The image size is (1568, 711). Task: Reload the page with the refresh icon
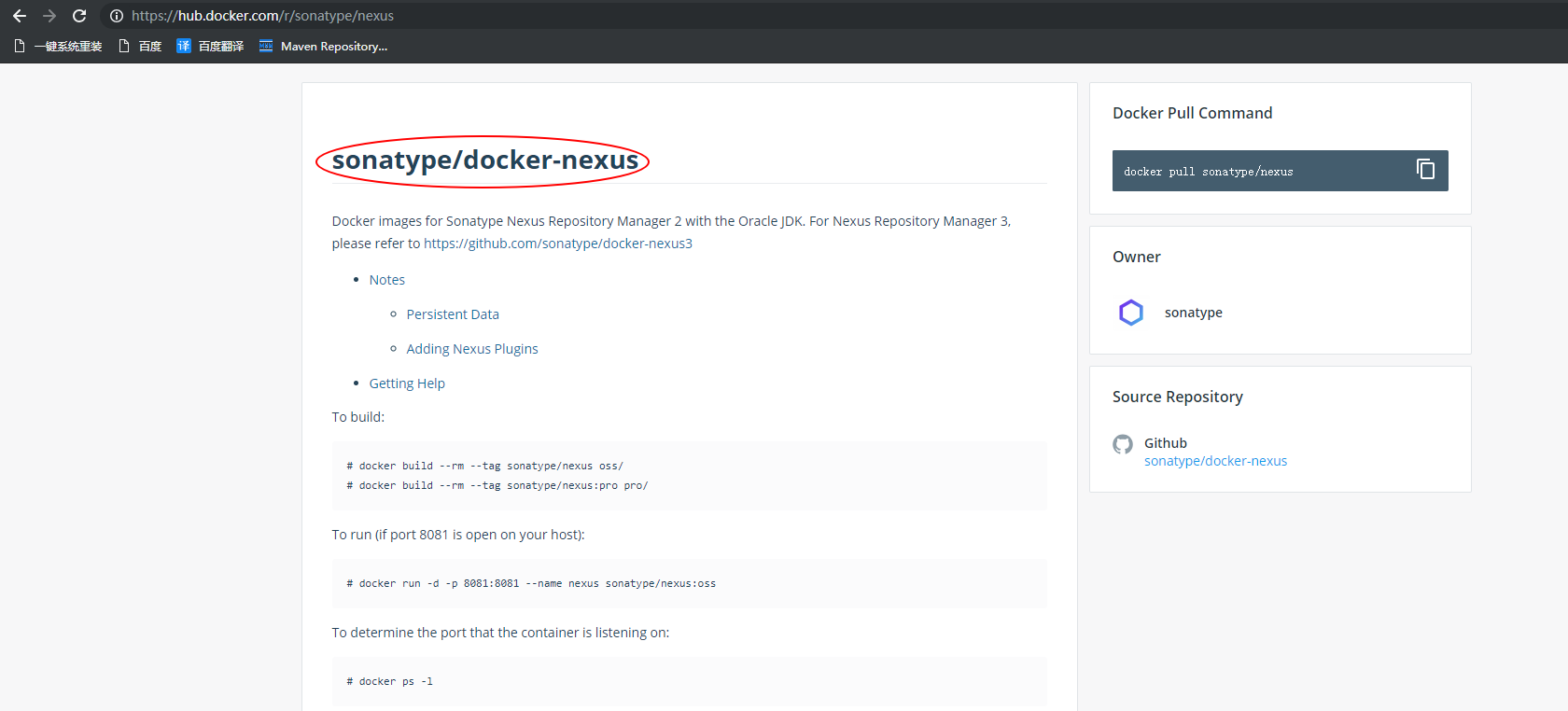click(79, 16)
